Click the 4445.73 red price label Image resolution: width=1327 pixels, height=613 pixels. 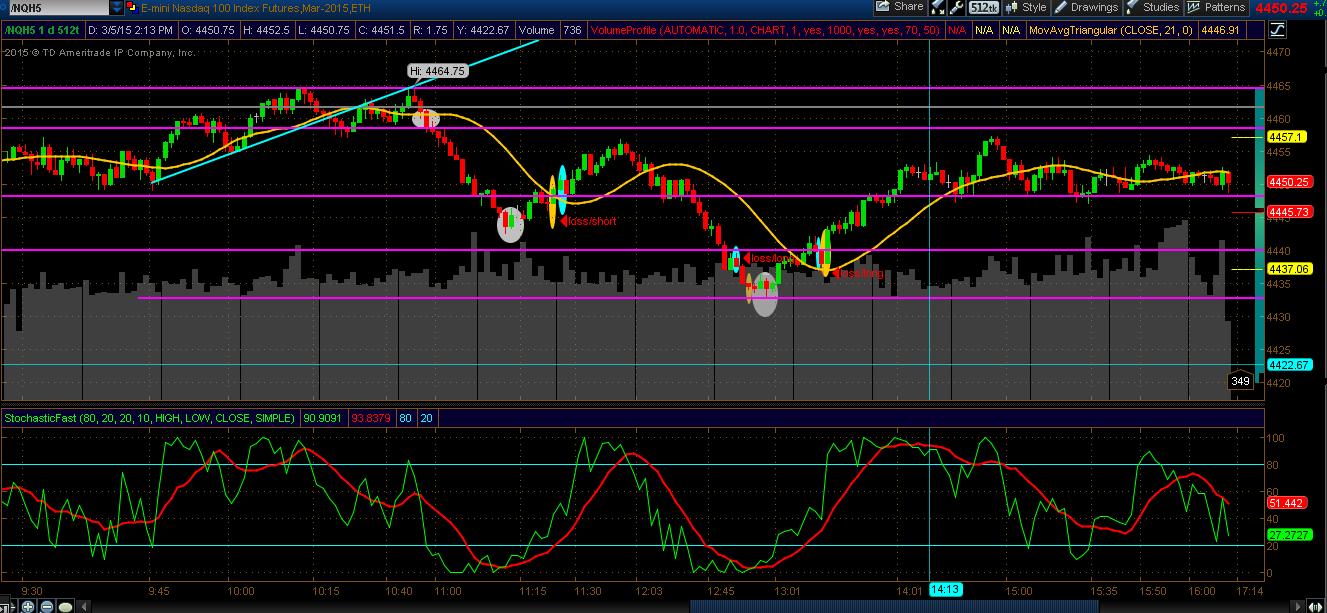[x=1289, y=212]
